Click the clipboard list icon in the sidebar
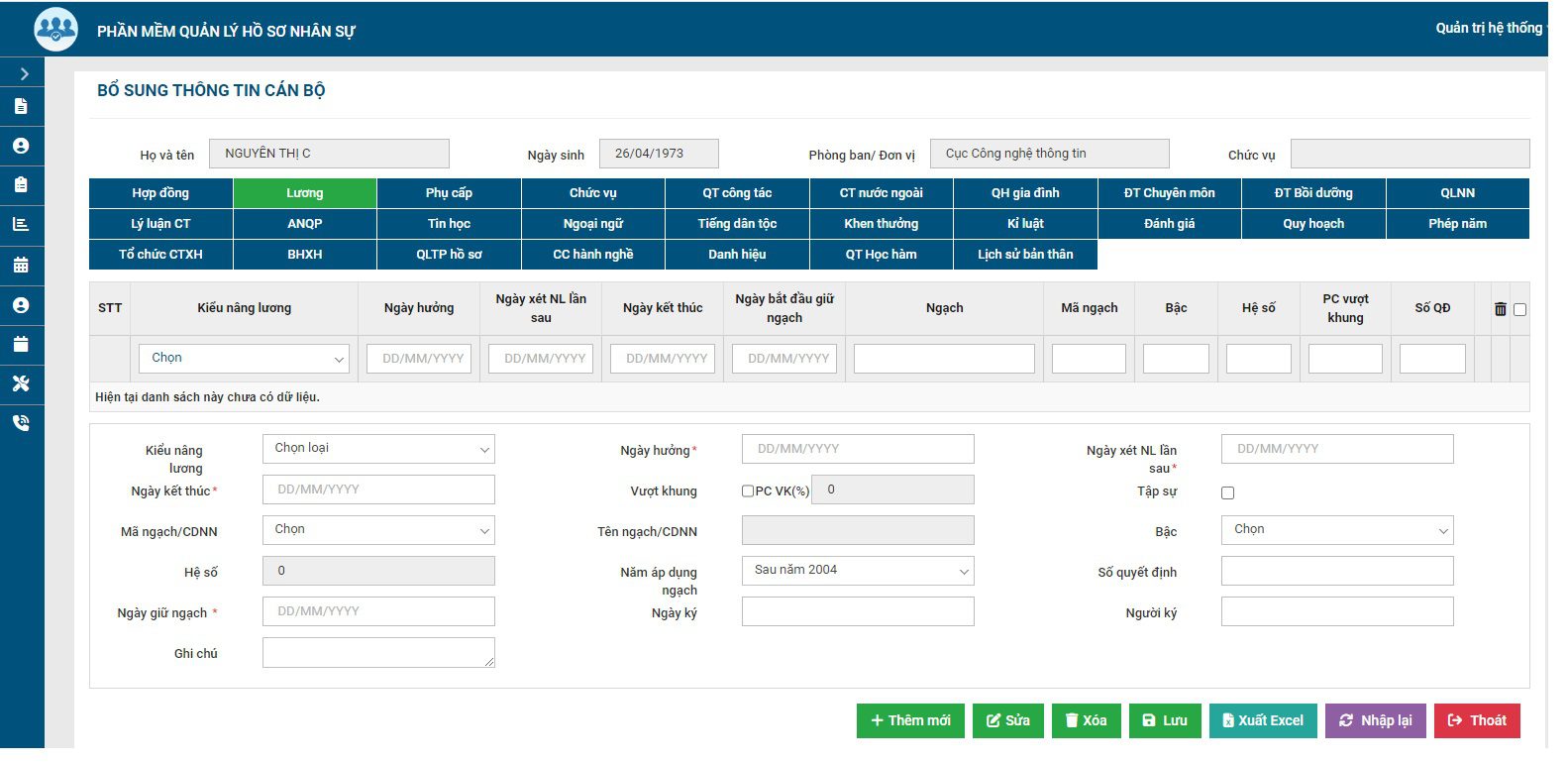This screenshot has width=1568, height=762. click(x=21, y=185)
